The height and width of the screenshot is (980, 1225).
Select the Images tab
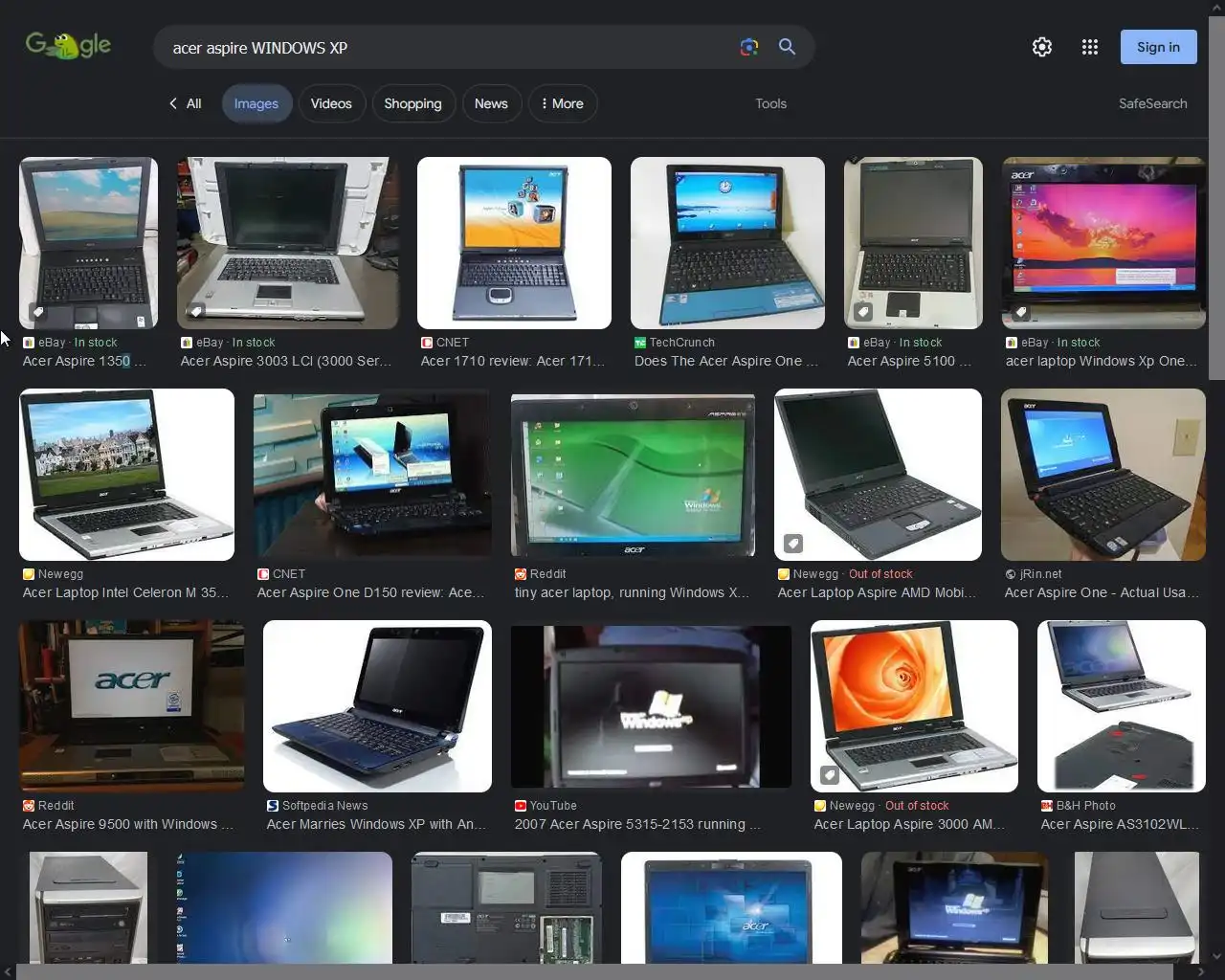tap(256, 103)
